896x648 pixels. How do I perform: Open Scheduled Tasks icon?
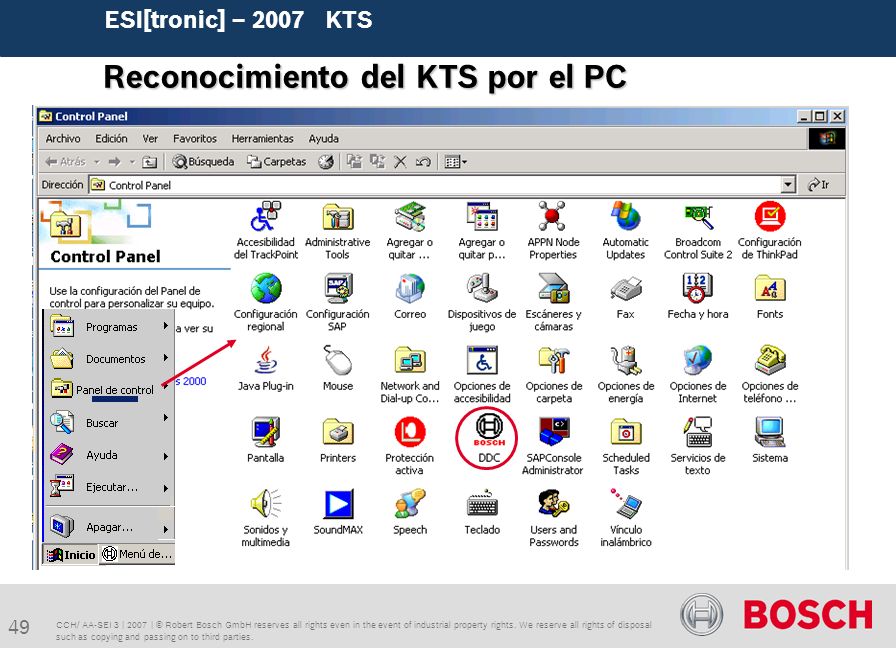click(625, 432)
